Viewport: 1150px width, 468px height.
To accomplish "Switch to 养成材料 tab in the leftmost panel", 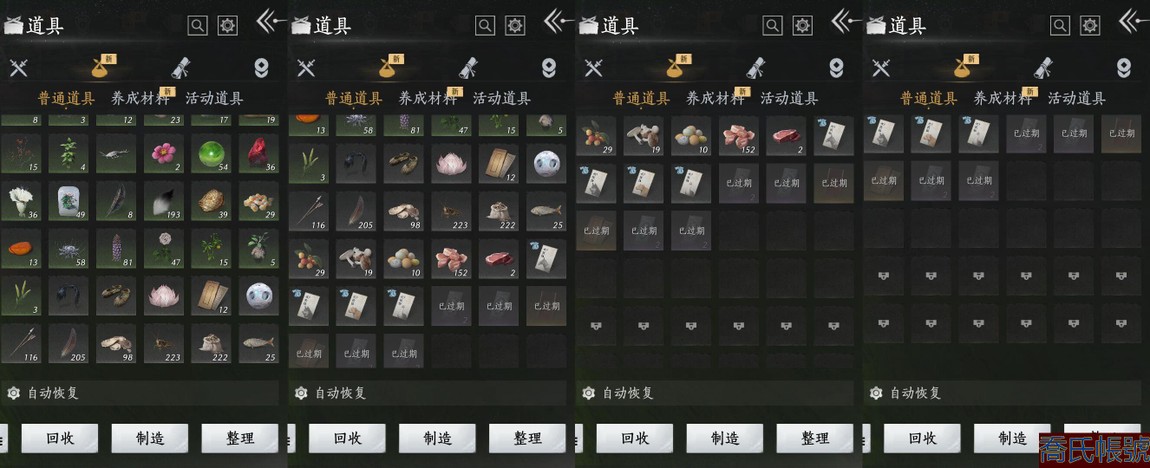I will 139,98.
